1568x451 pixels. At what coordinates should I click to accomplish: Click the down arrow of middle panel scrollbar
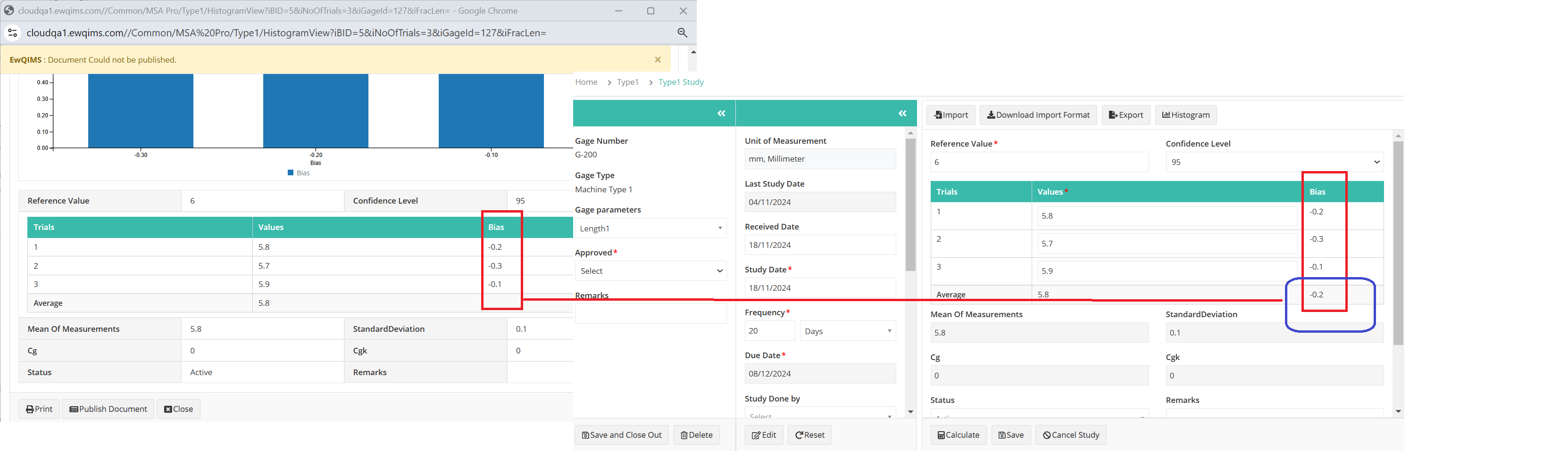pyautogui.click(x=910, y=412)
